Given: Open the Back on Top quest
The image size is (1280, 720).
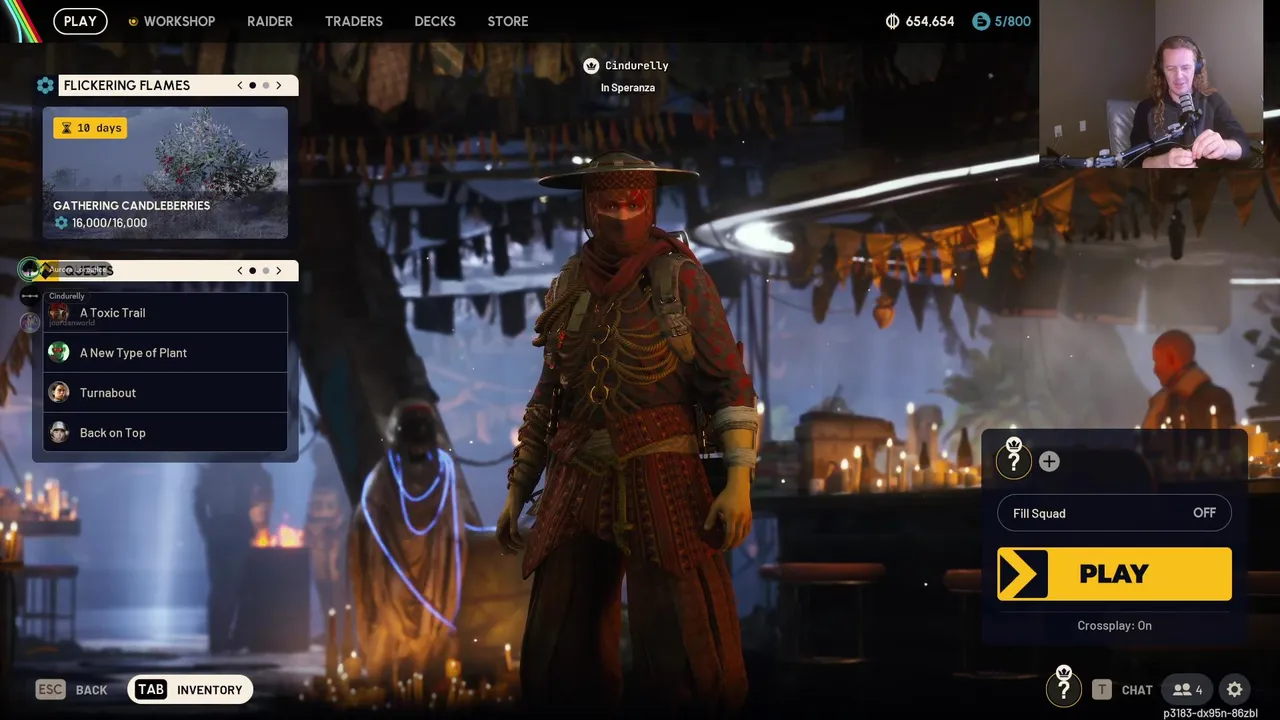Looking at the screenshot, I should point(165,433).
